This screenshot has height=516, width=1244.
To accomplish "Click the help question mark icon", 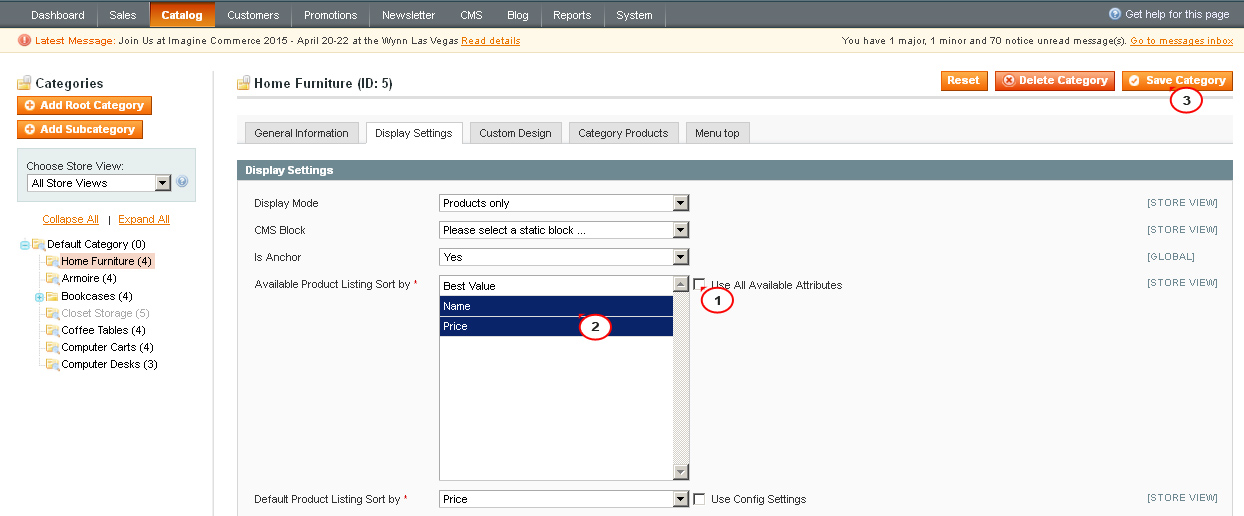I will tap(1115, 14).
